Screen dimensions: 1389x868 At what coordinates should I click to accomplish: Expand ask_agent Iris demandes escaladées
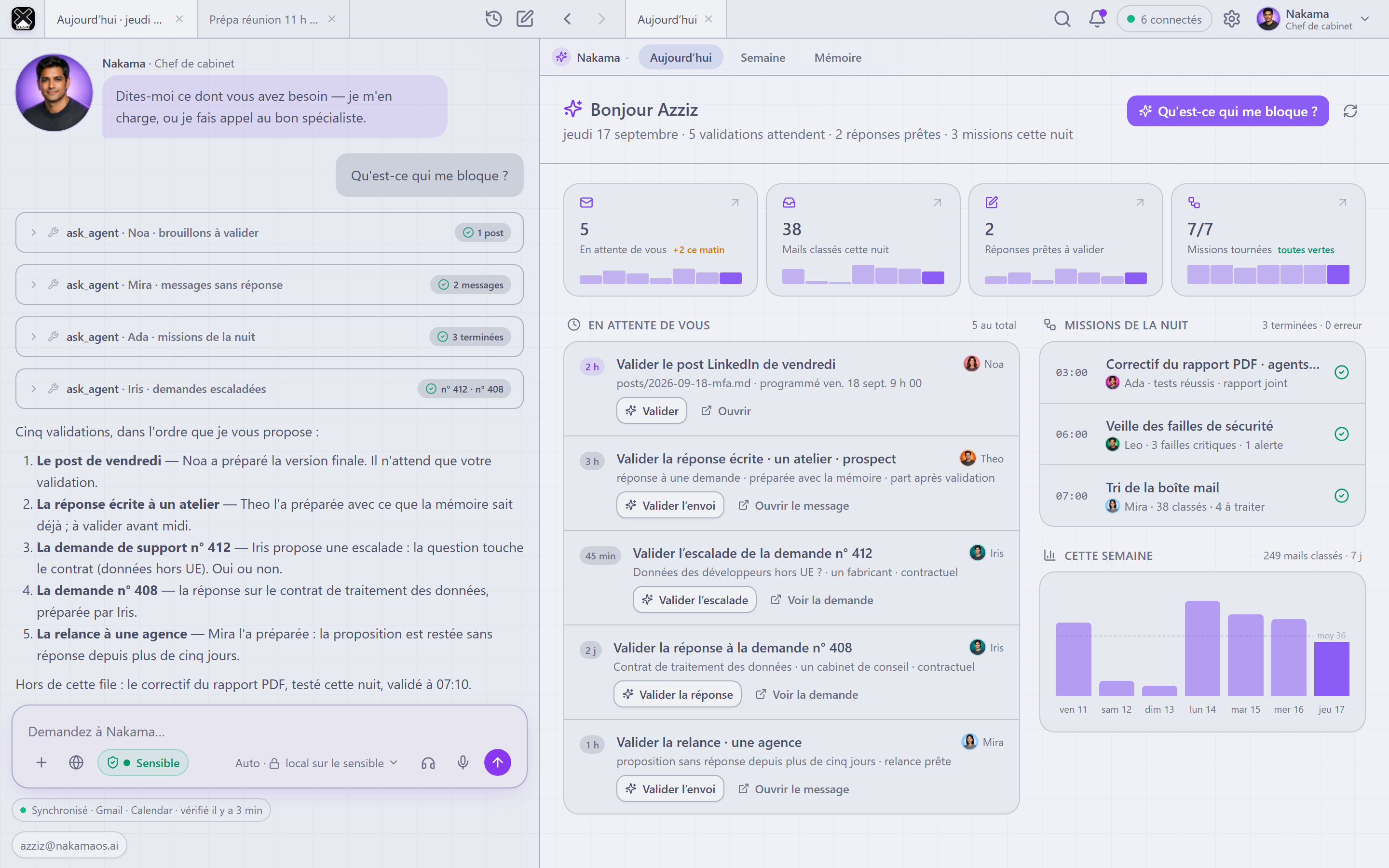point(269,389)
